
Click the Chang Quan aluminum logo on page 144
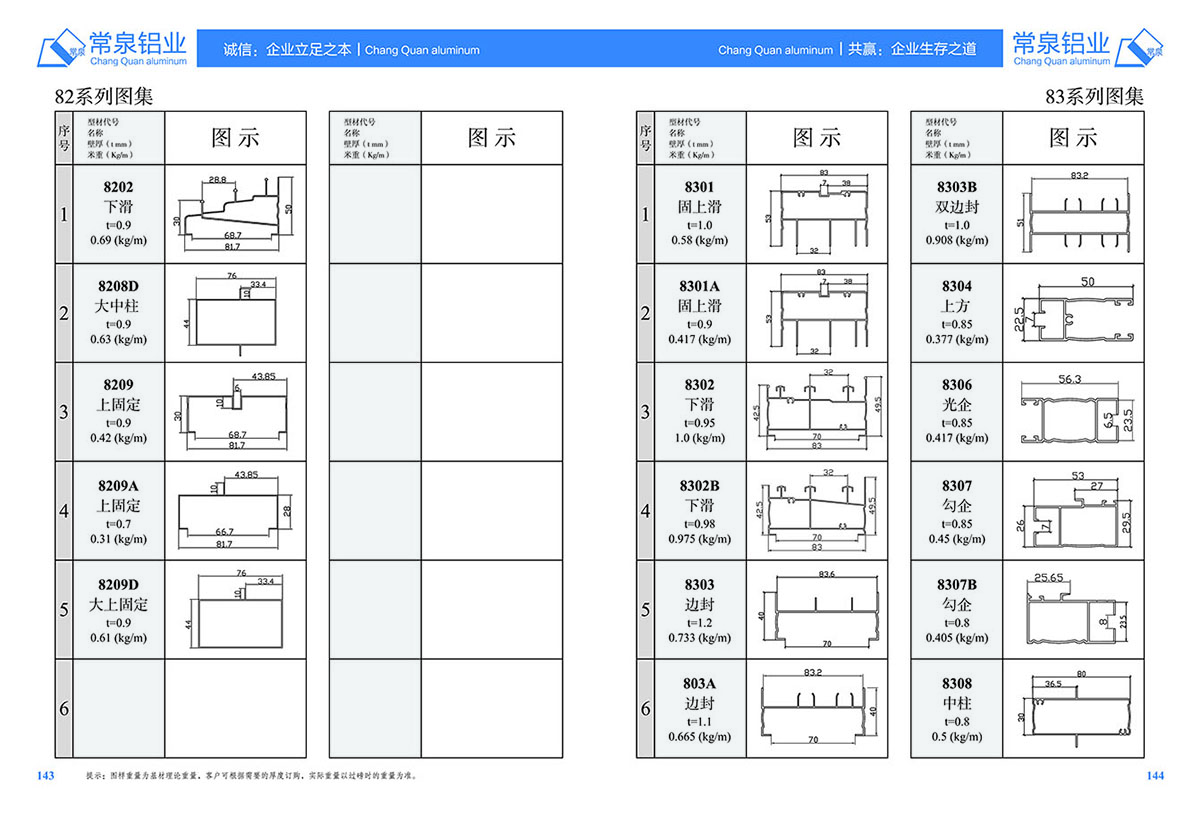tap(1089, 48)
